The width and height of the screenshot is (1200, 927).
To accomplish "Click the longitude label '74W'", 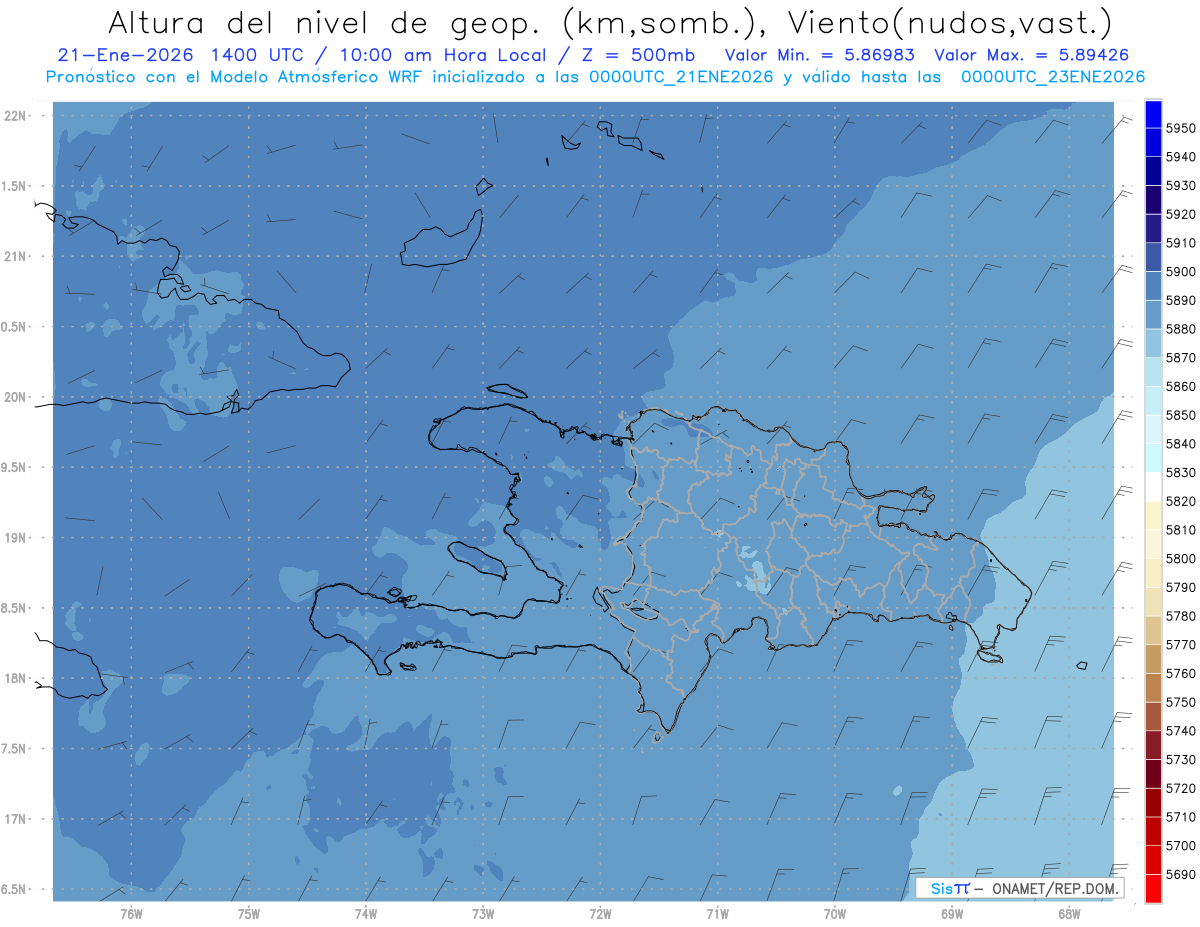I will pos(366,913).
